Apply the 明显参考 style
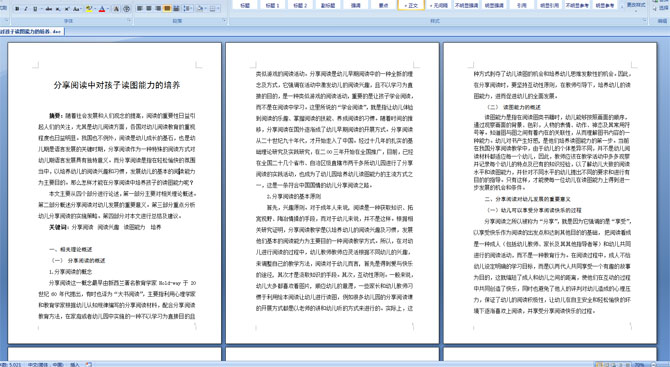The width and height of the screenshot is (670, 367). 605,5
